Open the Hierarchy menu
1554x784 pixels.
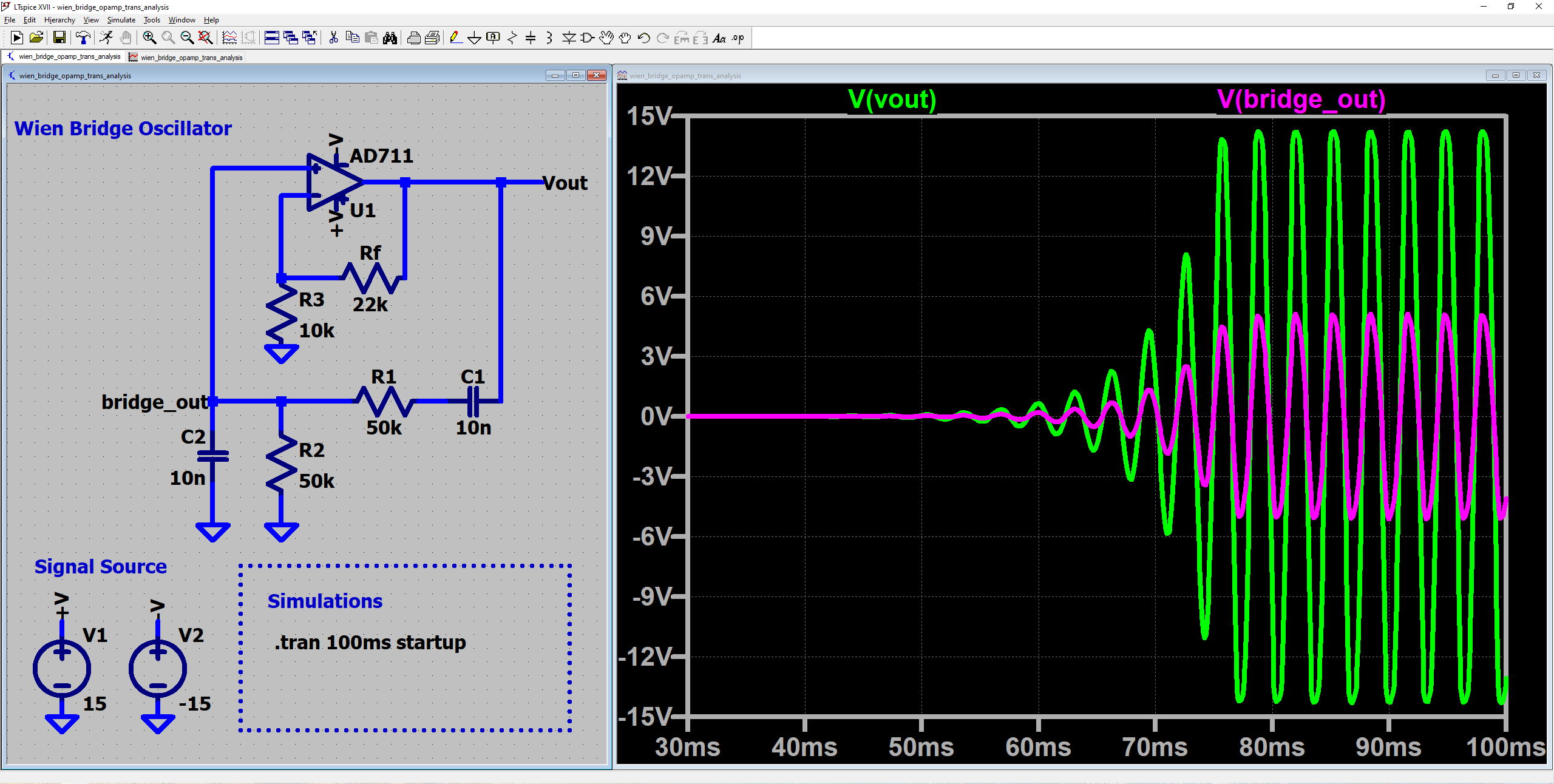pyautogui.click(x=59, y=20)
